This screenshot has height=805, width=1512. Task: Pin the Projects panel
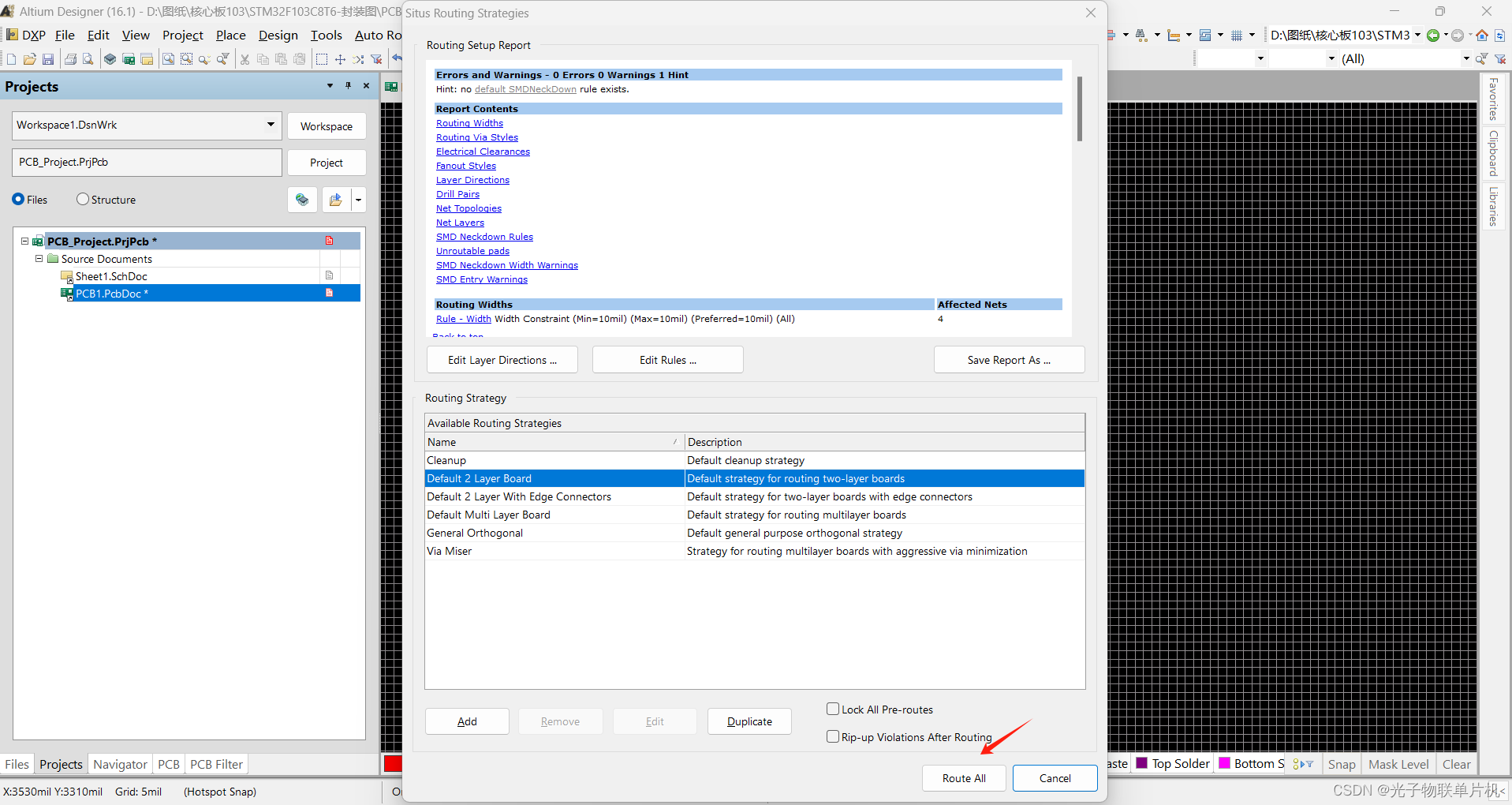[x=348, y=86]
